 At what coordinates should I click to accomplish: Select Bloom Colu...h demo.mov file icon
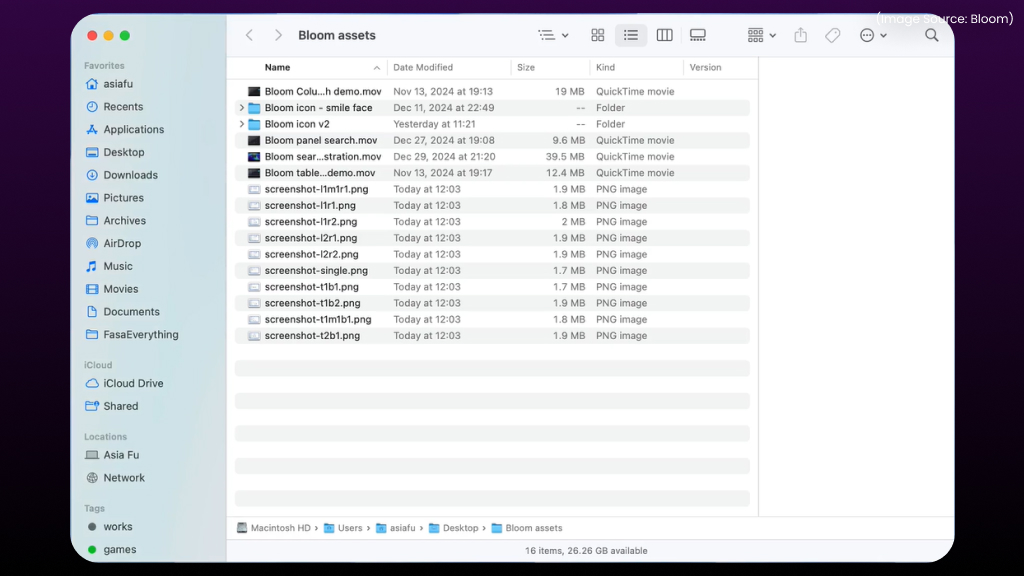click(254, 91)
